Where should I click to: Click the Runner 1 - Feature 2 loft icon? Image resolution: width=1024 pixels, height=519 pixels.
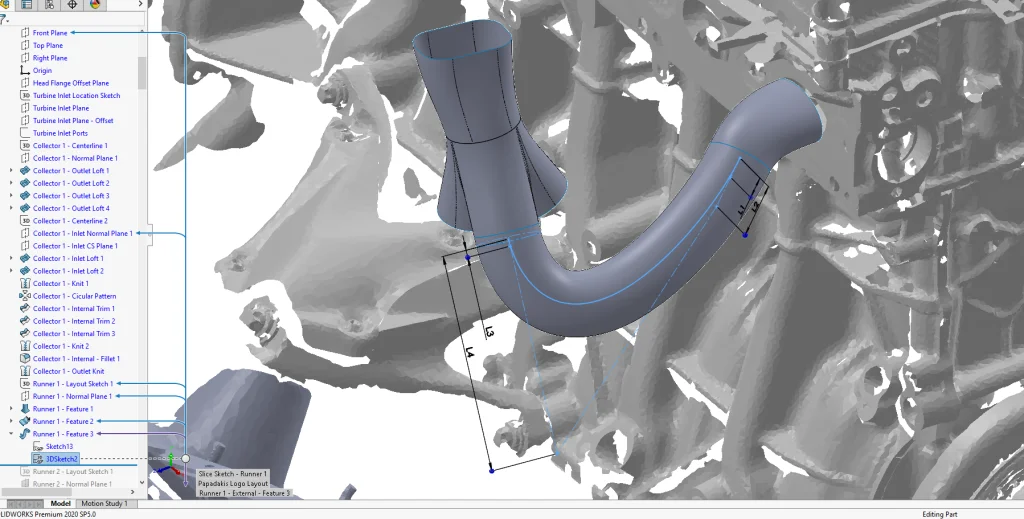(x=25, y=421)
